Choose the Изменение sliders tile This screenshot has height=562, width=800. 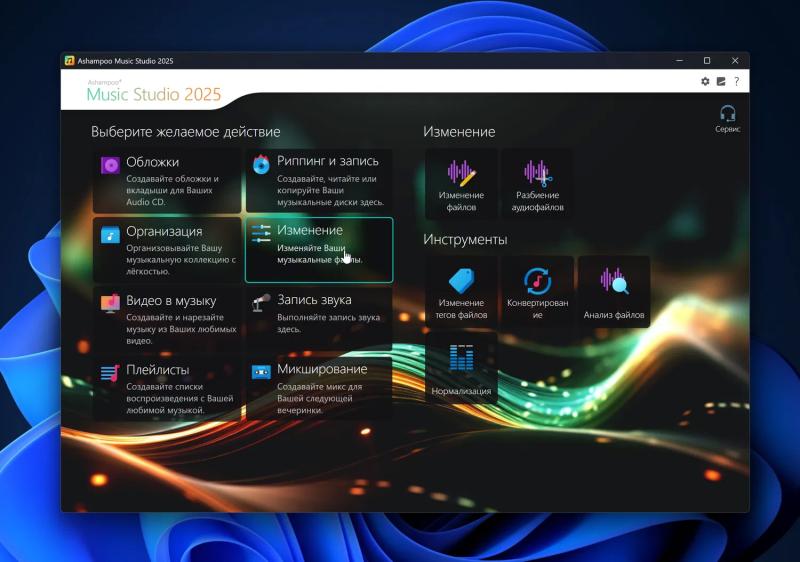[319, 250]
